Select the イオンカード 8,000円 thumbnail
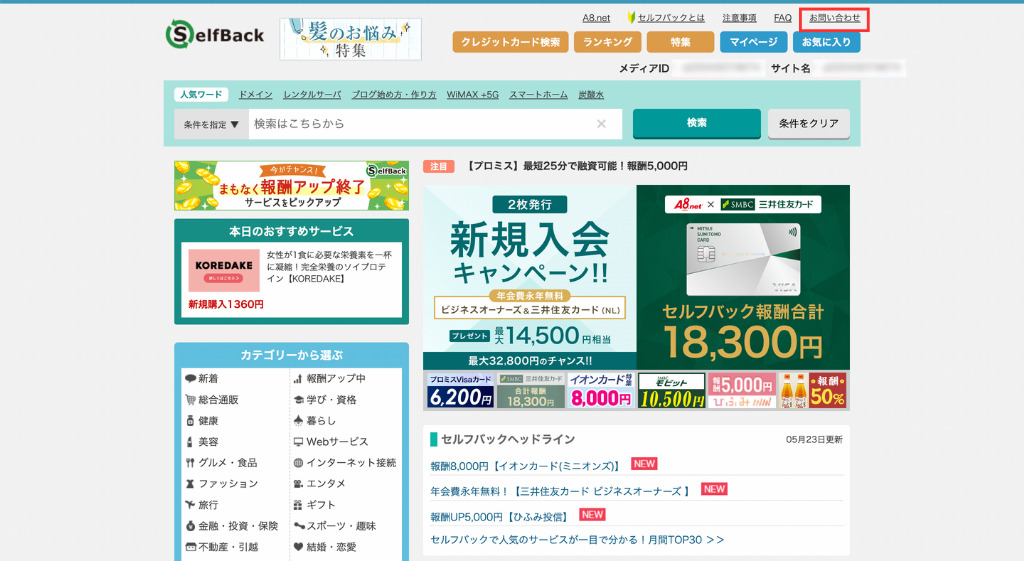 tap(601, 391)
